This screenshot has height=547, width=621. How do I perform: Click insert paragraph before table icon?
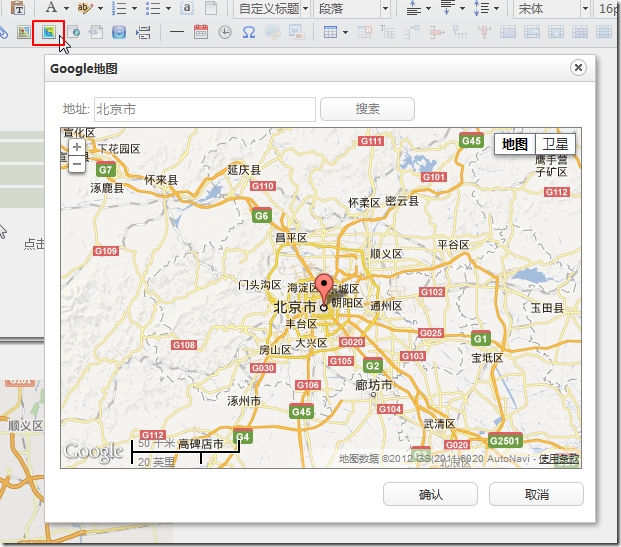(x=388, y=32)
